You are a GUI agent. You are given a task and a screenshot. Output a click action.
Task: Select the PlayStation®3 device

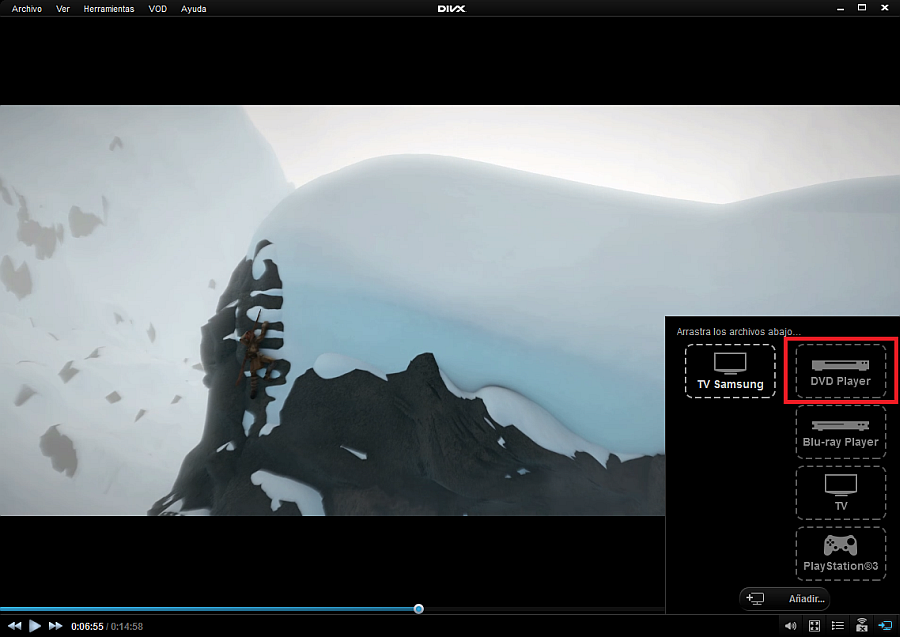pyautogui.click(x=840, y=554)
